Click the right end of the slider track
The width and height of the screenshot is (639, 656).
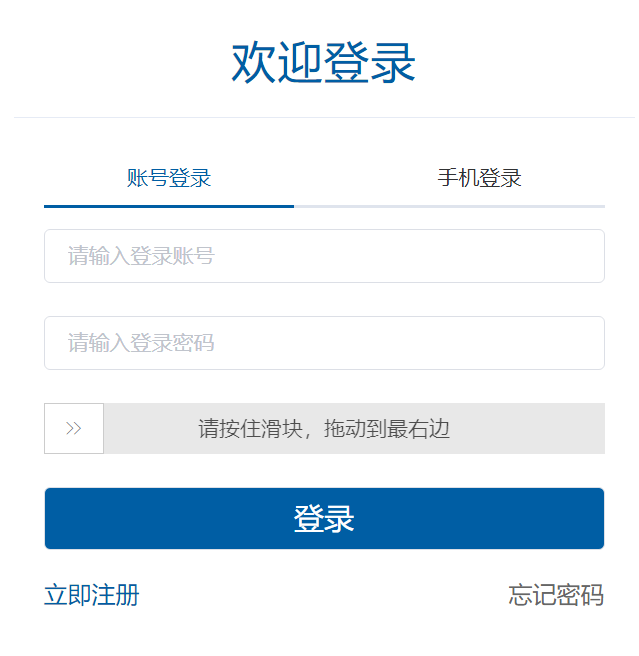pos(592,429)
